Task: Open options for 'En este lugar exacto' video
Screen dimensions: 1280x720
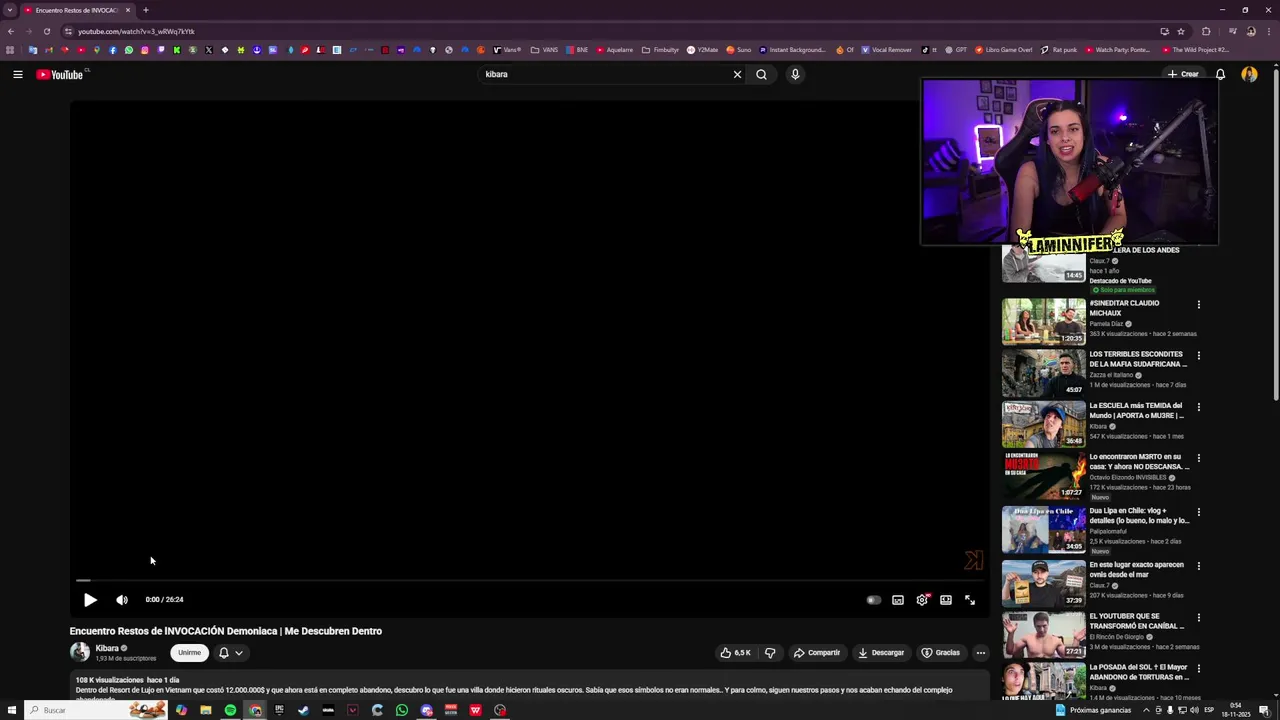Action: click(x=1198, y=566)
